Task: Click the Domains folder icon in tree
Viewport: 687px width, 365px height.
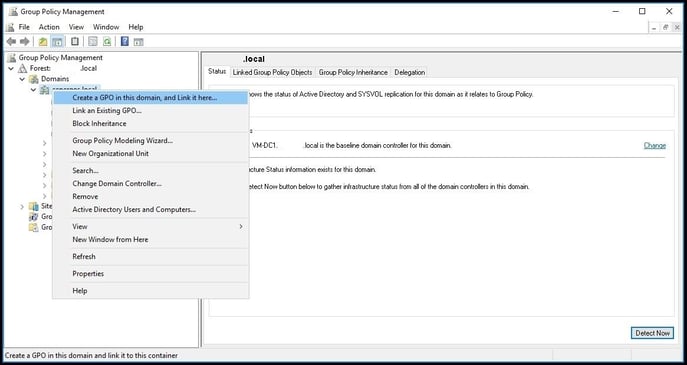Action: tap(34, 79)
